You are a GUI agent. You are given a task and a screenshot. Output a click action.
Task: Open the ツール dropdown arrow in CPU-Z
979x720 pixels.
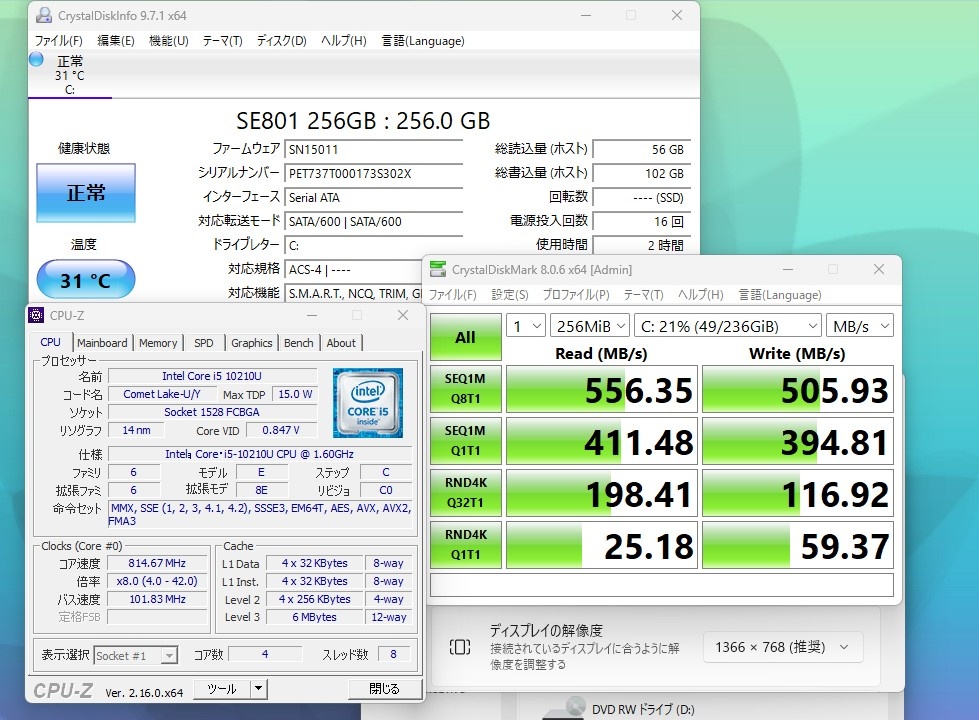(x=258, y=689)
